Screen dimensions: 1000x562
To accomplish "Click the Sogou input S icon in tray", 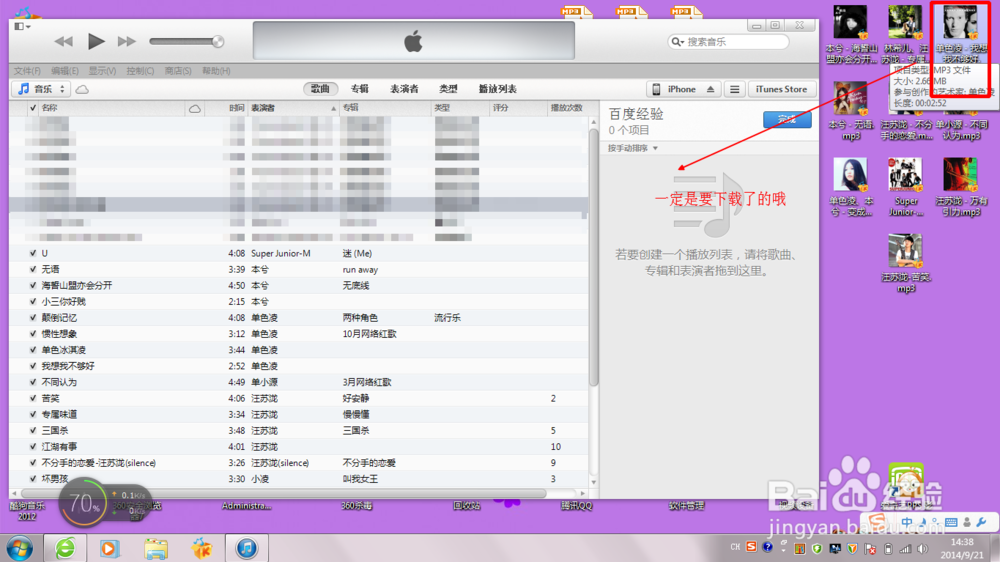I will [x=751, y=547].
